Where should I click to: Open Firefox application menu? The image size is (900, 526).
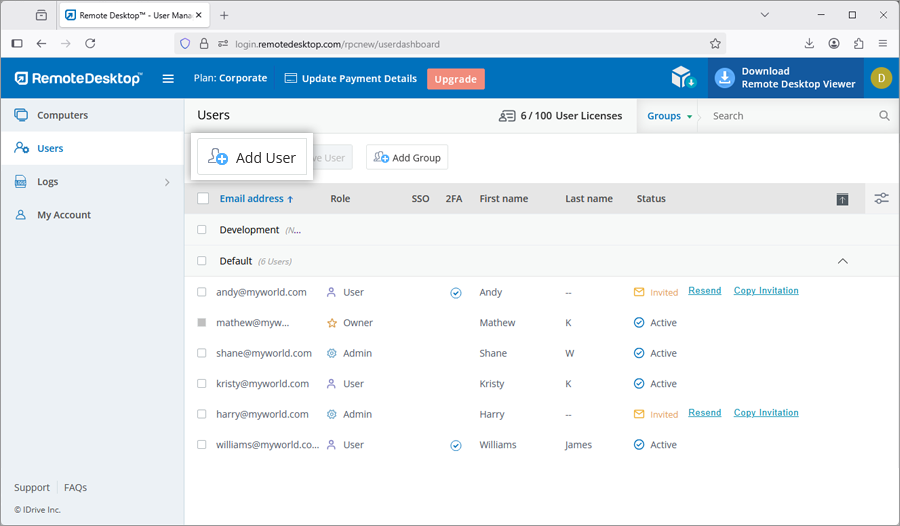(883, 44)
